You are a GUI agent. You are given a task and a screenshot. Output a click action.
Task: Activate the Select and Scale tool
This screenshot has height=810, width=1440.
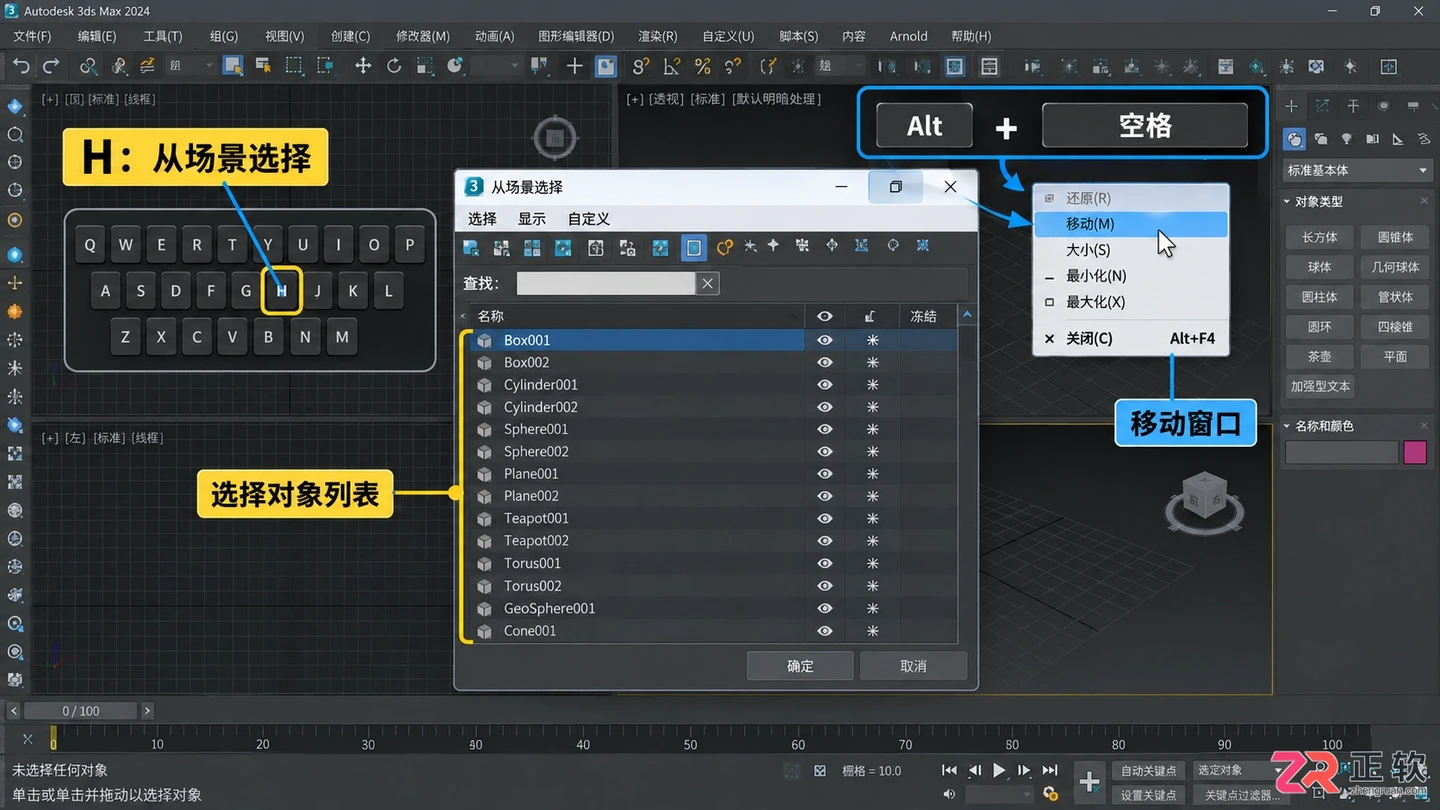click(x=425, y=66)
